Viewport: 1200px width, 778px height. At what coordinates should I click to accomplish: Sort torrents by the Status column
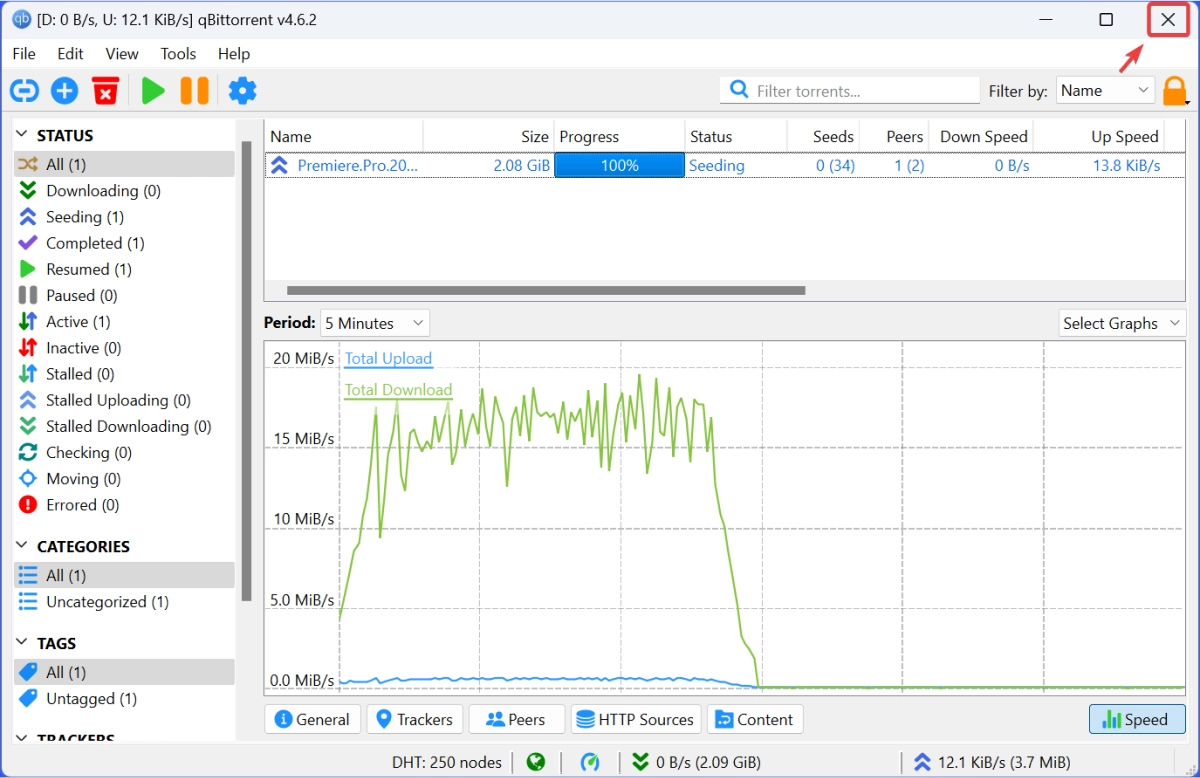click(x=736, y=136)
